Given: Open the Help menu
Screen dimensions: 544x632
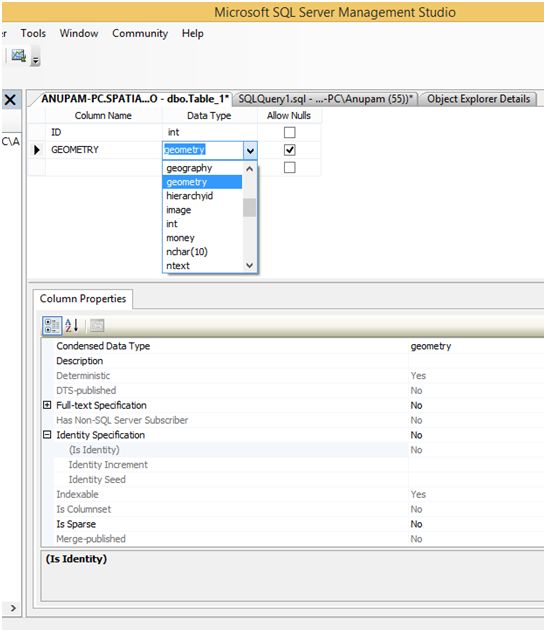Looking at the screenshot, I should (x=193, y=33).
